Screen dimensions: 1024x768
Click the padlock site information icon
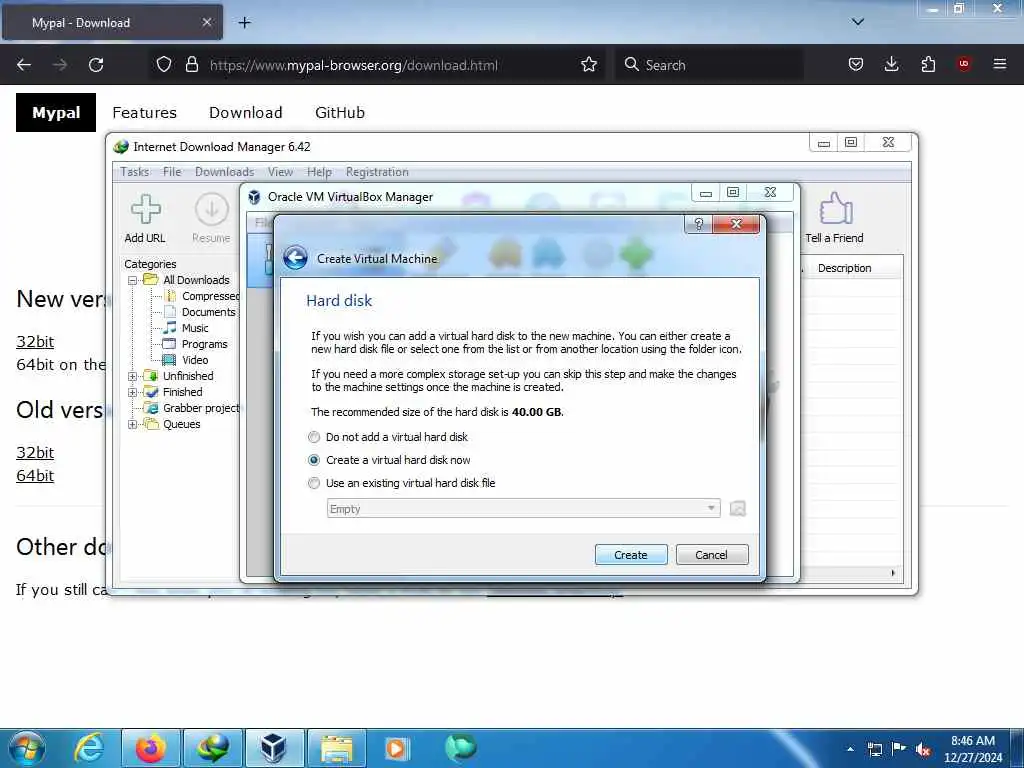click(191, 64)
